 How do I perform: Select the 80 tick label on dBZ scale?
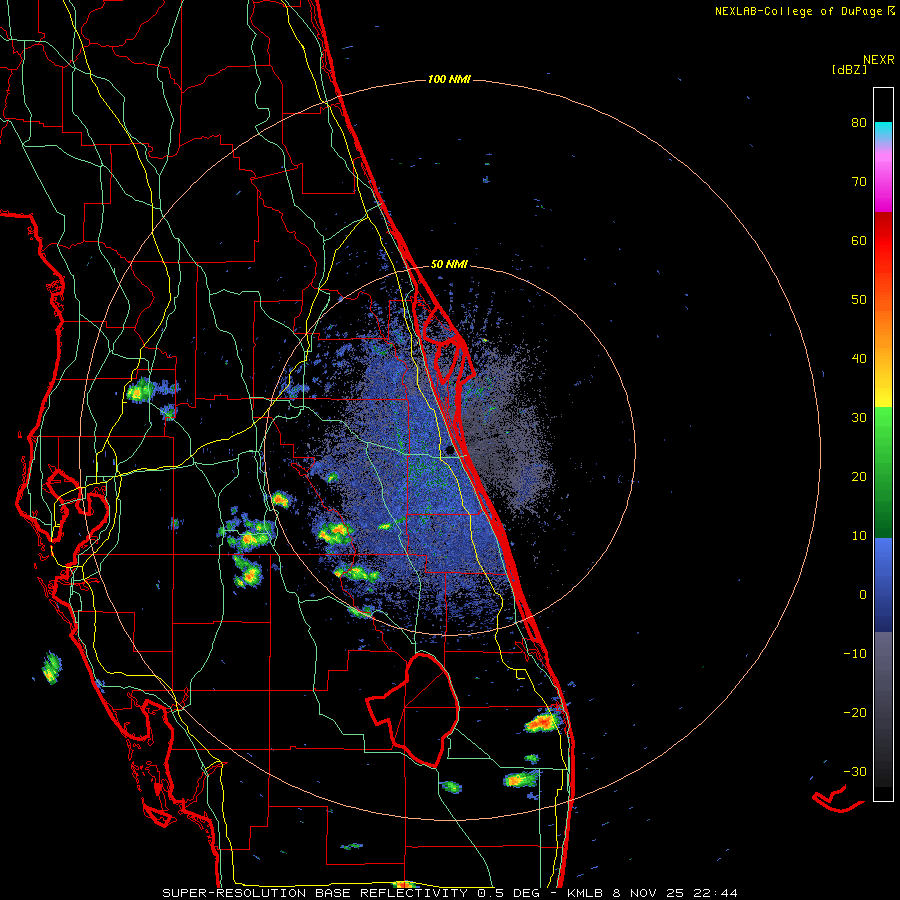[859, 123]
